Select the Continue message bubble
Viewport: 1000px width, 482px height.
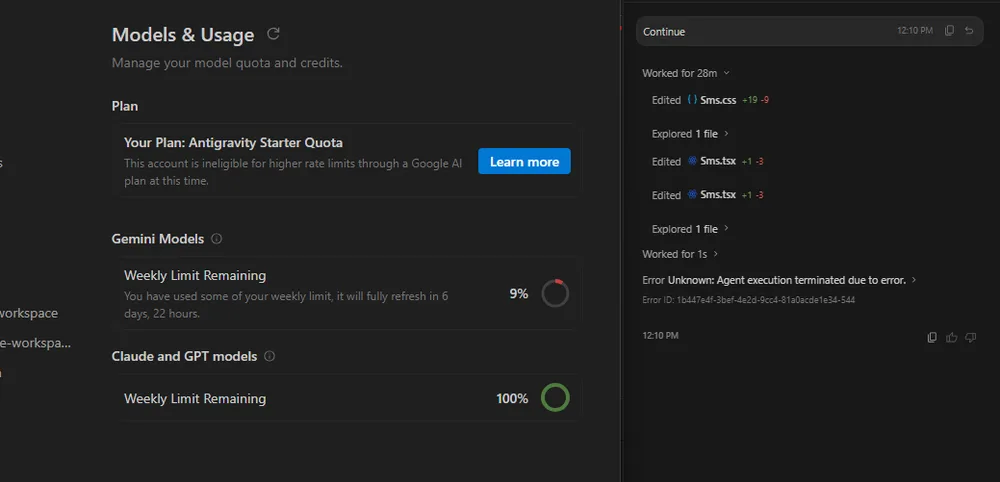coord(810,31)
